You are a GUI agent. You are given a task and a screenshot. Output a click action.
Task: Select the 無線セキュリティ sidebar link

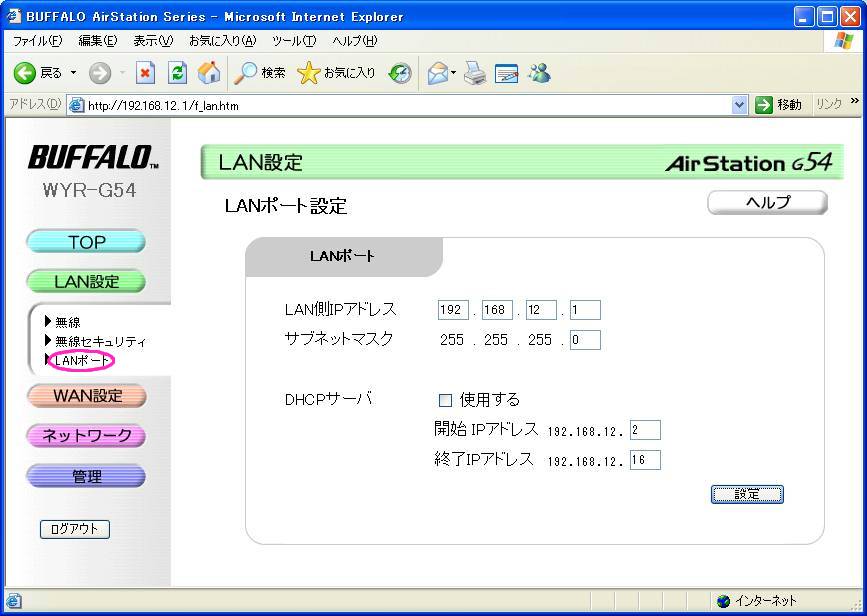(x=100, y=341)
